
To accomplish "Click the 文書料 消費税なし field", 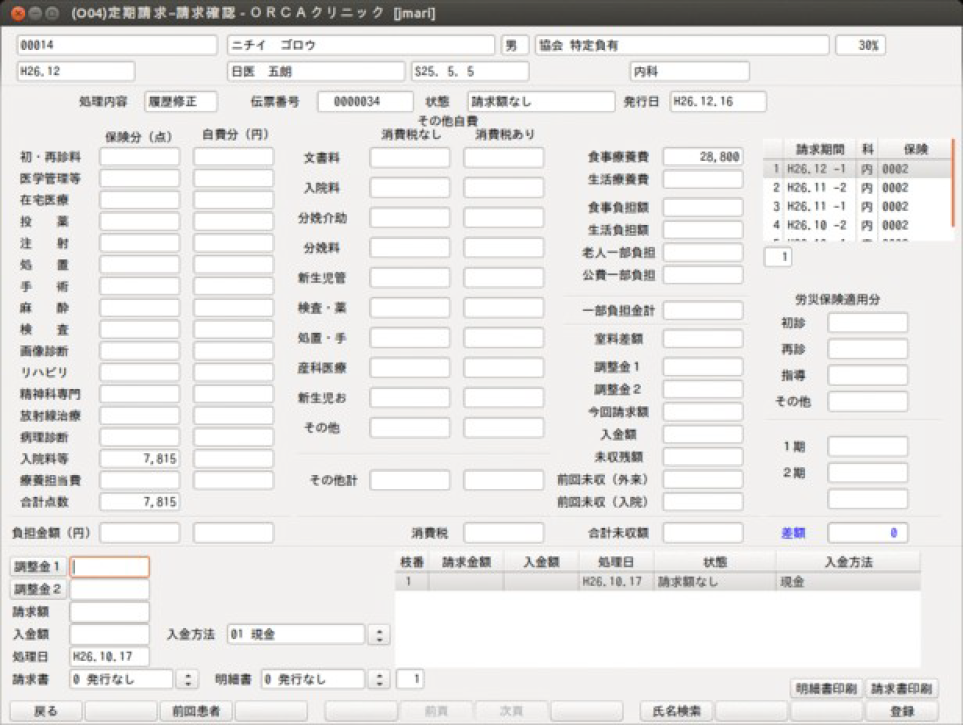I will click(410, 157).
